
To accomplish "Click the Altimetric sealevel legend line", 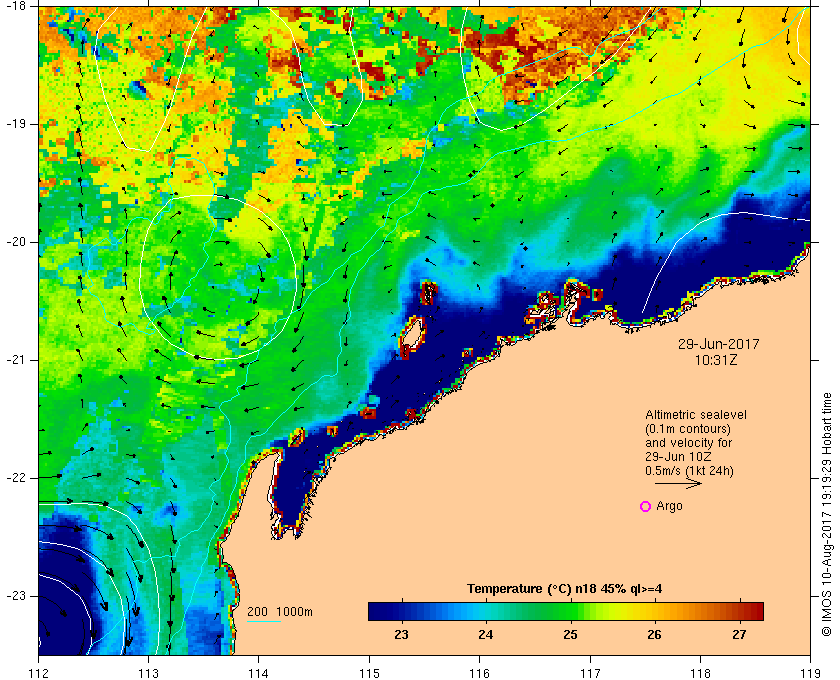I will [x=696, y=415].
